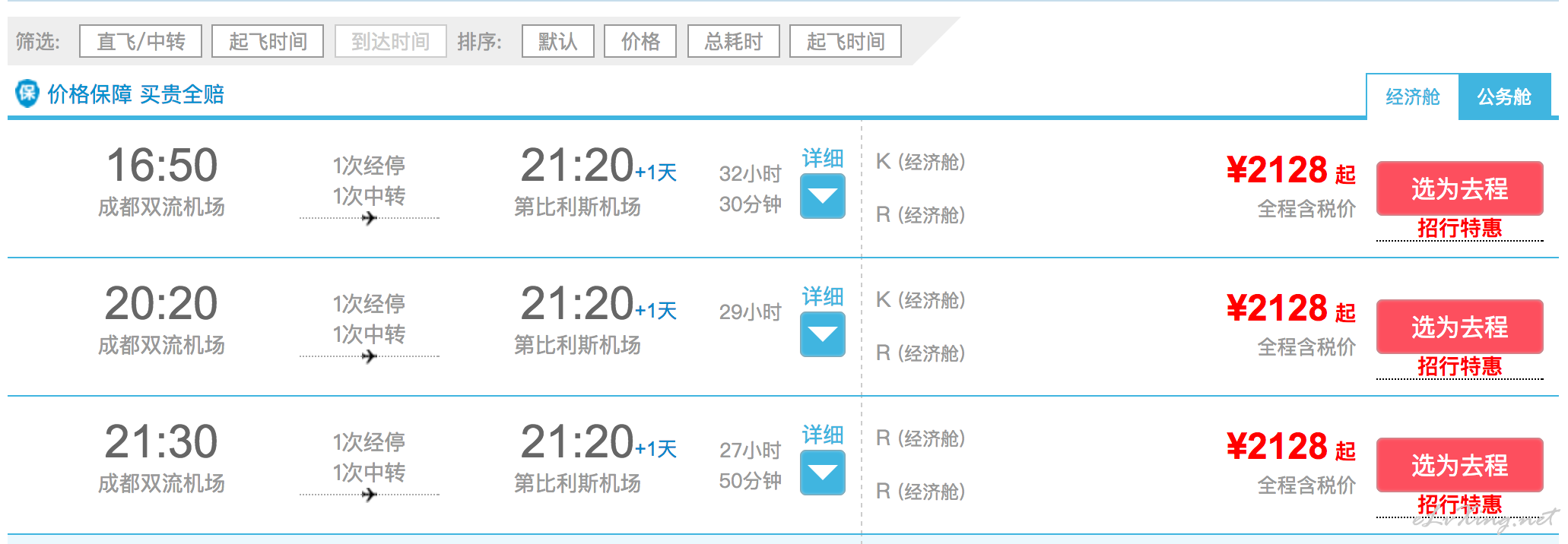
Task: Switch to the 公务舱 tab
Action: click(1504, 96)
